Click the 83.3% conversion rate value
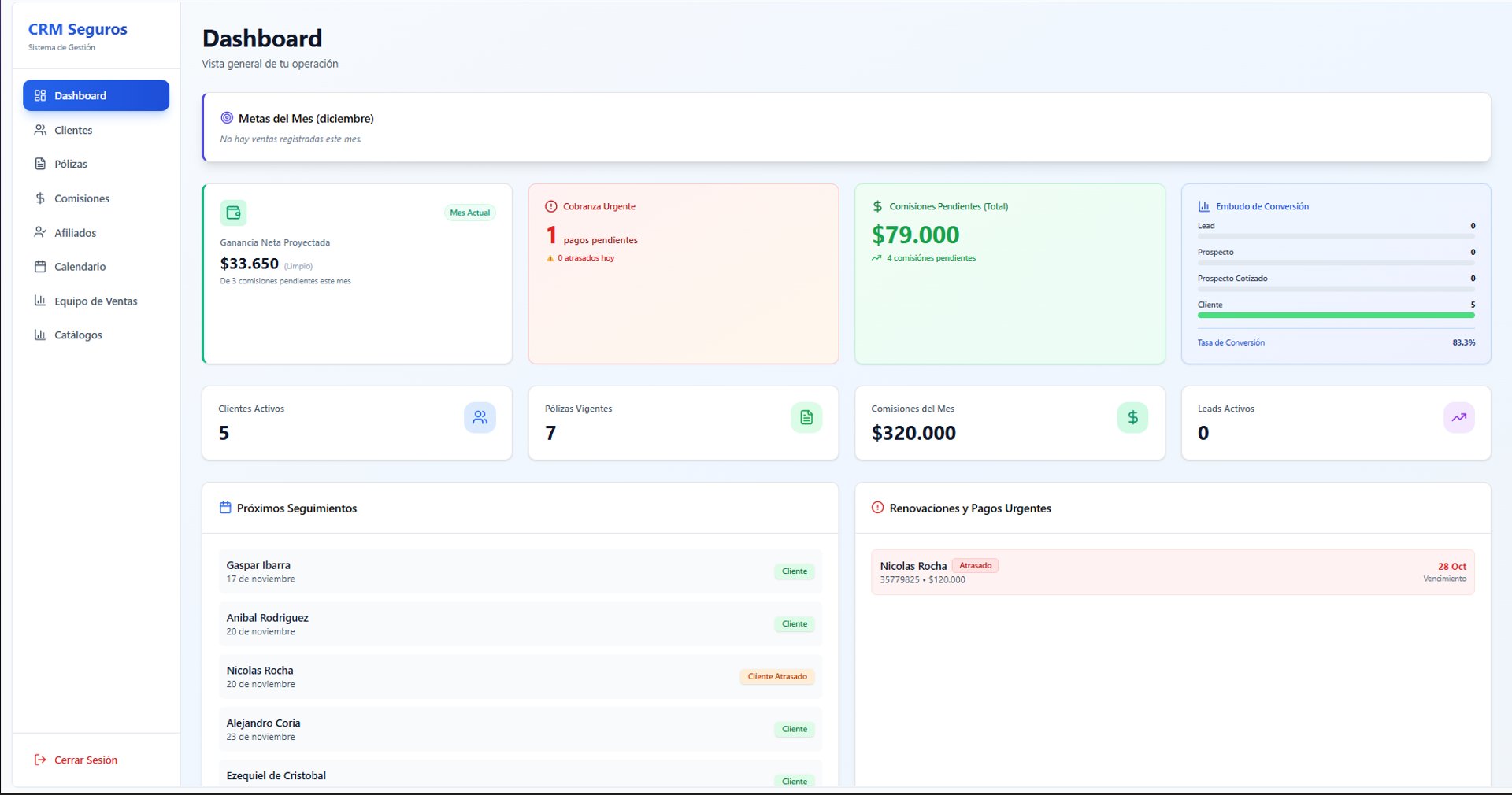 point(1464,342)
